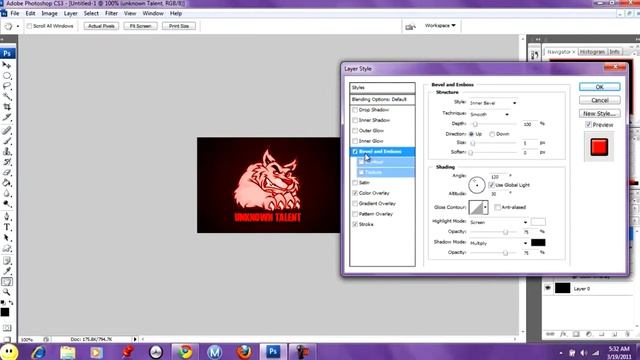Screen dimensions: 640x360
Task: Enable the Outer Glow checkbox
Action: tap(355, 131)
